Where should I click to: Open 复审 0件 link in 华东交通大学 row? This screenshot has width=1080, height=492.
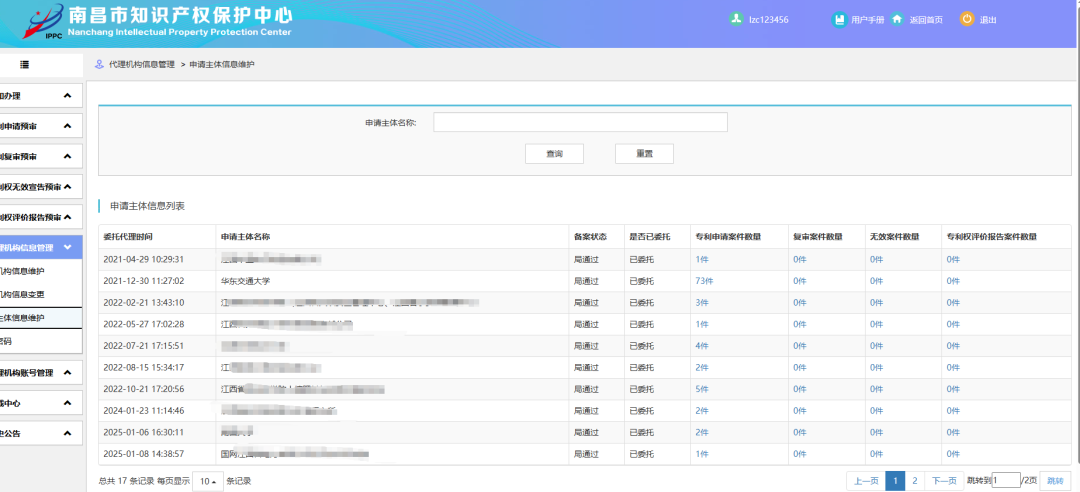(x=800, y=281)
